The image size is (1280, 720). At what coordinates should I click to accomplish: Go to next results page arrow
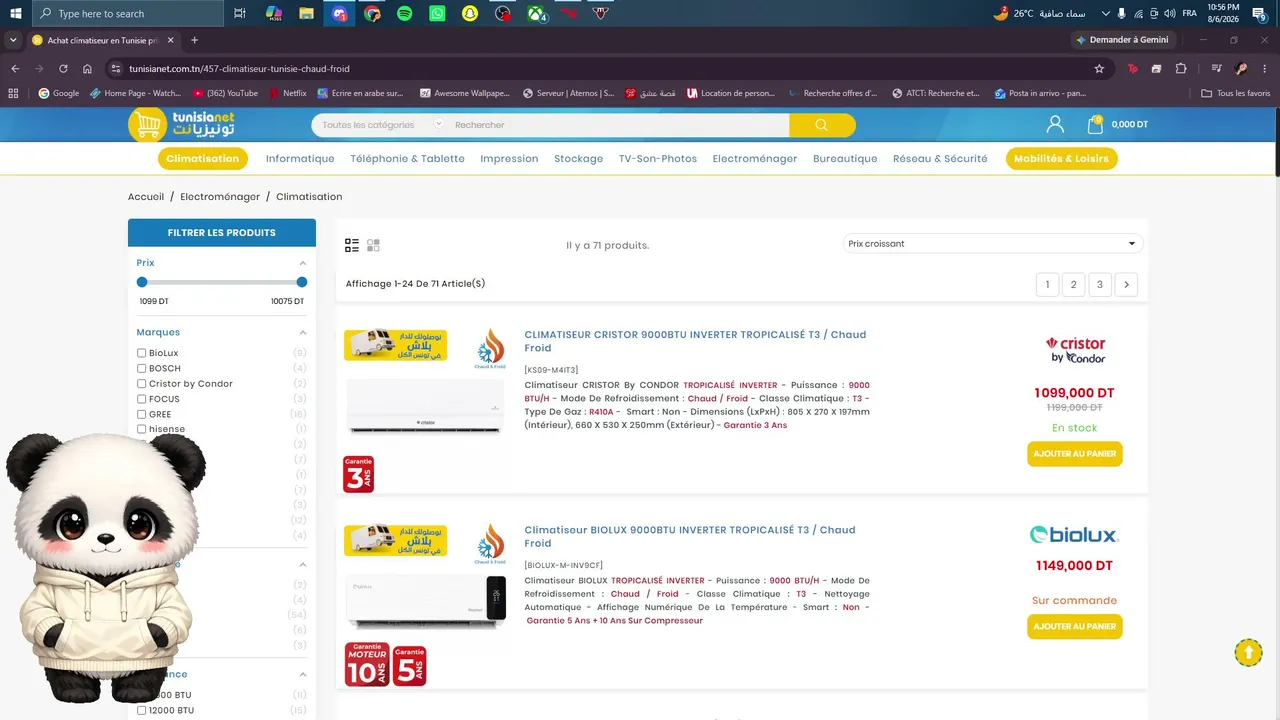click(1126, 285)
